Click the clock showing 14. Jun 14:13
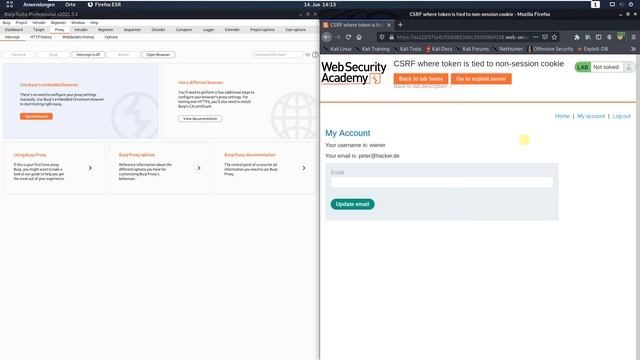Viewport: 640px width, 360px height. 320,4
